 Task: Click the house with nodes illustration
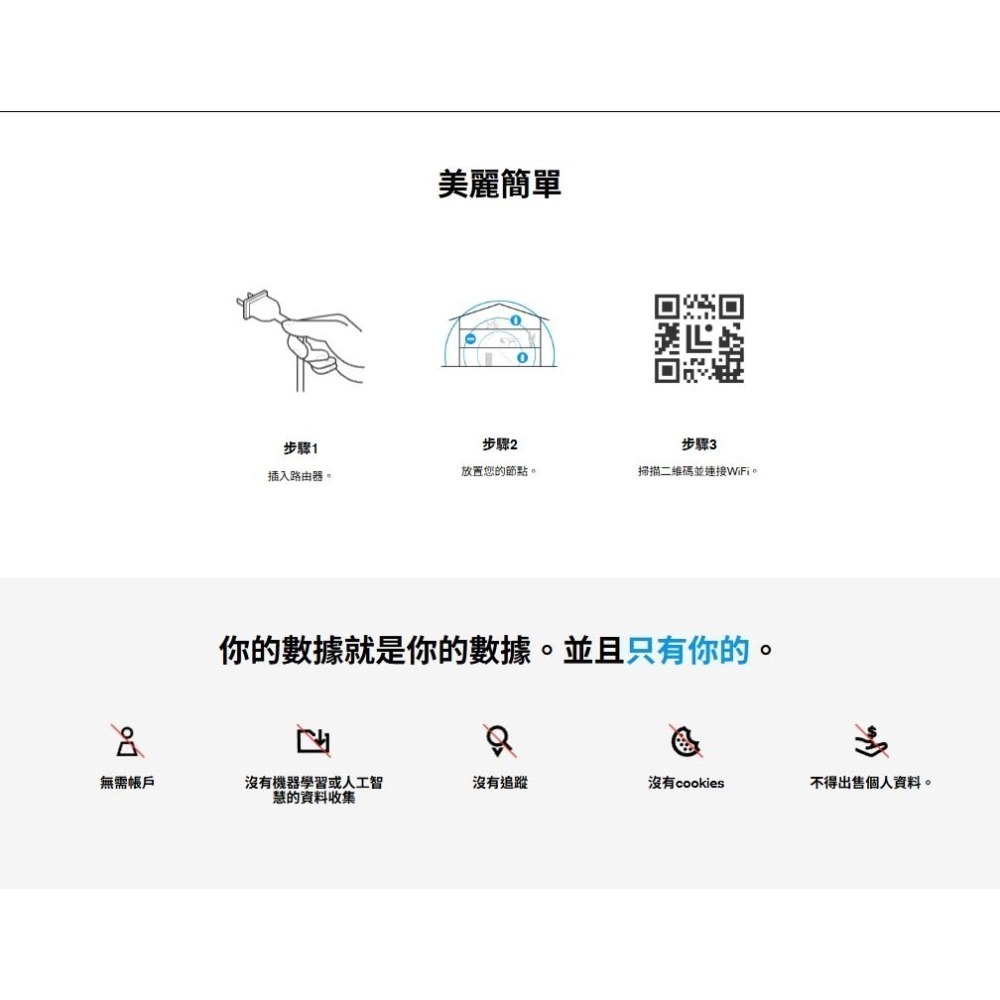click(500, 335)
